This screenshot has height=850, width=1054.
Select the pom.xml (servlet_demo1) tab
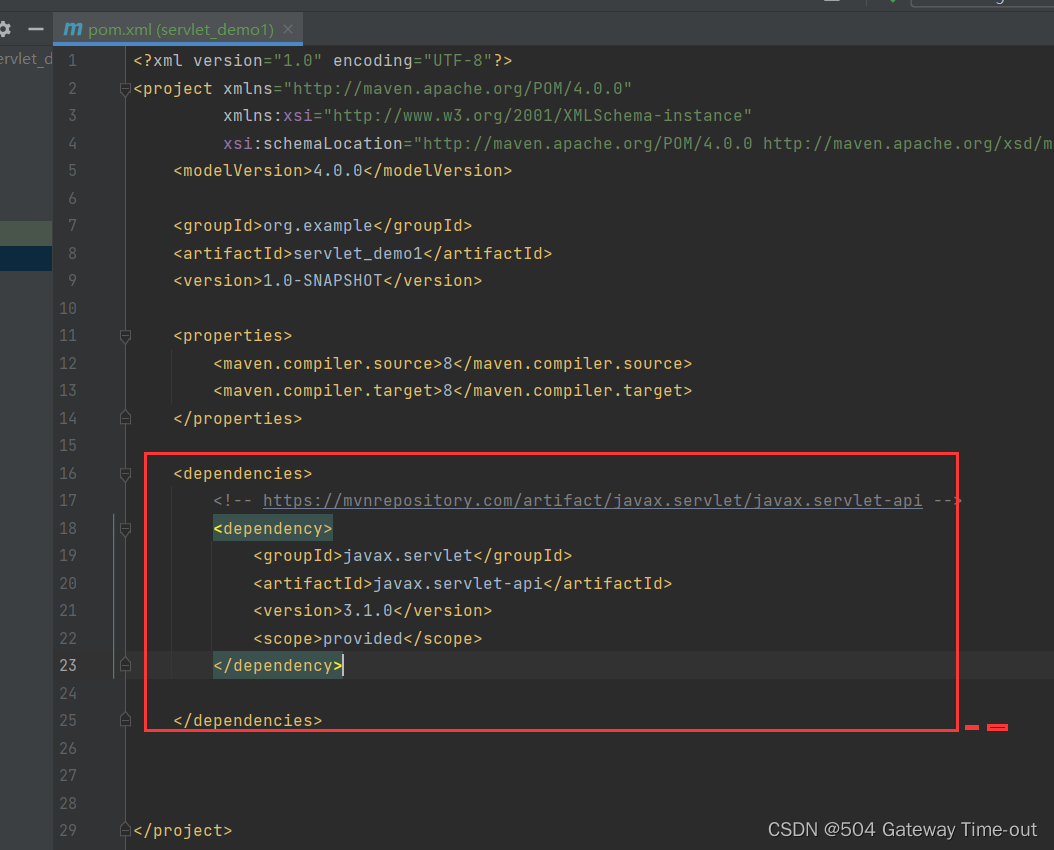(177, 30)
